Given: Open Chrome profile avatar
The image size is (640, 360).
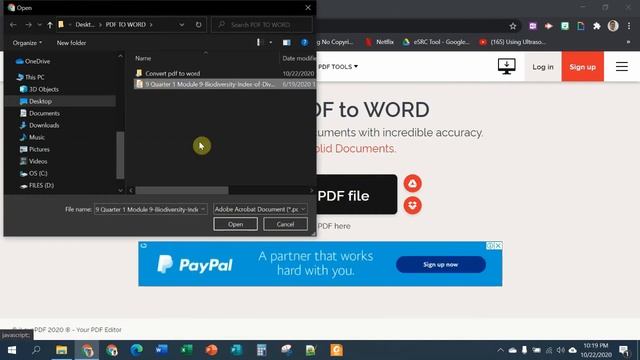Looking at the screenshot, I should [613, 26].
